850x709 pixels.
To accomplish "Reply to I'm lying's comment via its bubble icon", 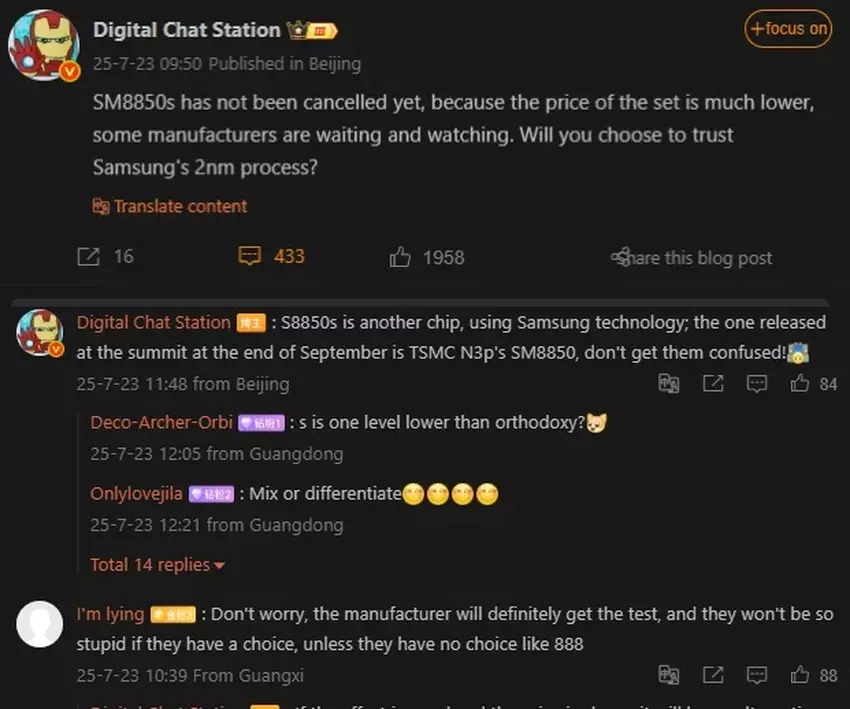I will (x=757, y=675).
